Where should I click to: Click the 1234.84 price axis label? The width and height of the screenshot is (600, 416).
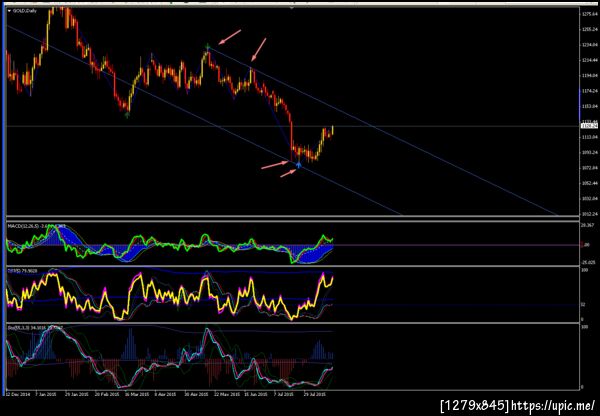pyautogui.click(x=590, y=45)
